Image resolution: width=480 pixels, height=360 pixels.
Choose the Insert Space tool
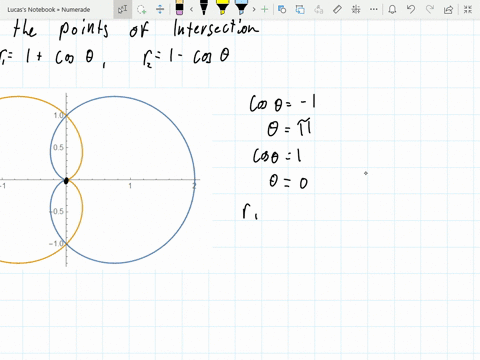[160, 9]
